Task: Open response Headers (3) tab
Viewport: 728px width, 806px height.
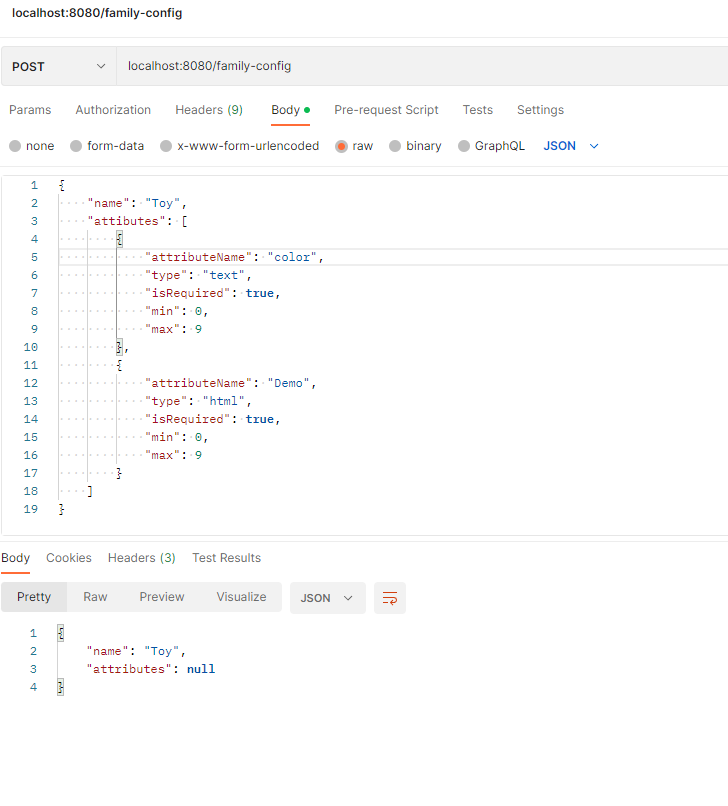Action: pyautogui.click(x=142, y=558)
